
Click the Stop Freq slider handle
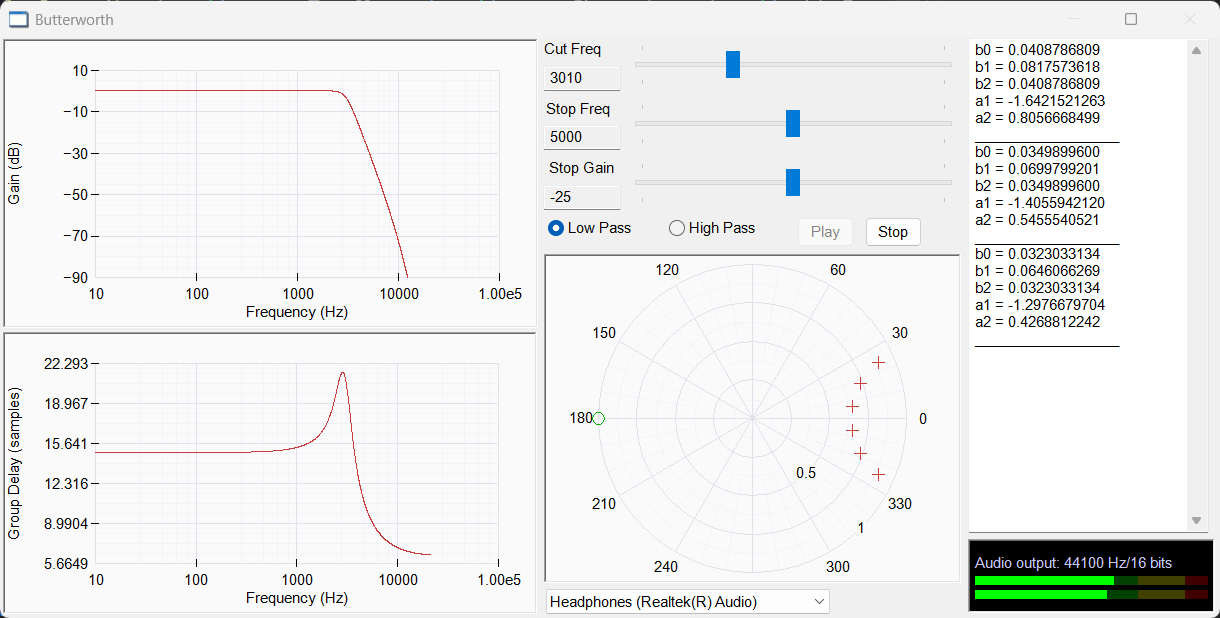tap(793, 123)
